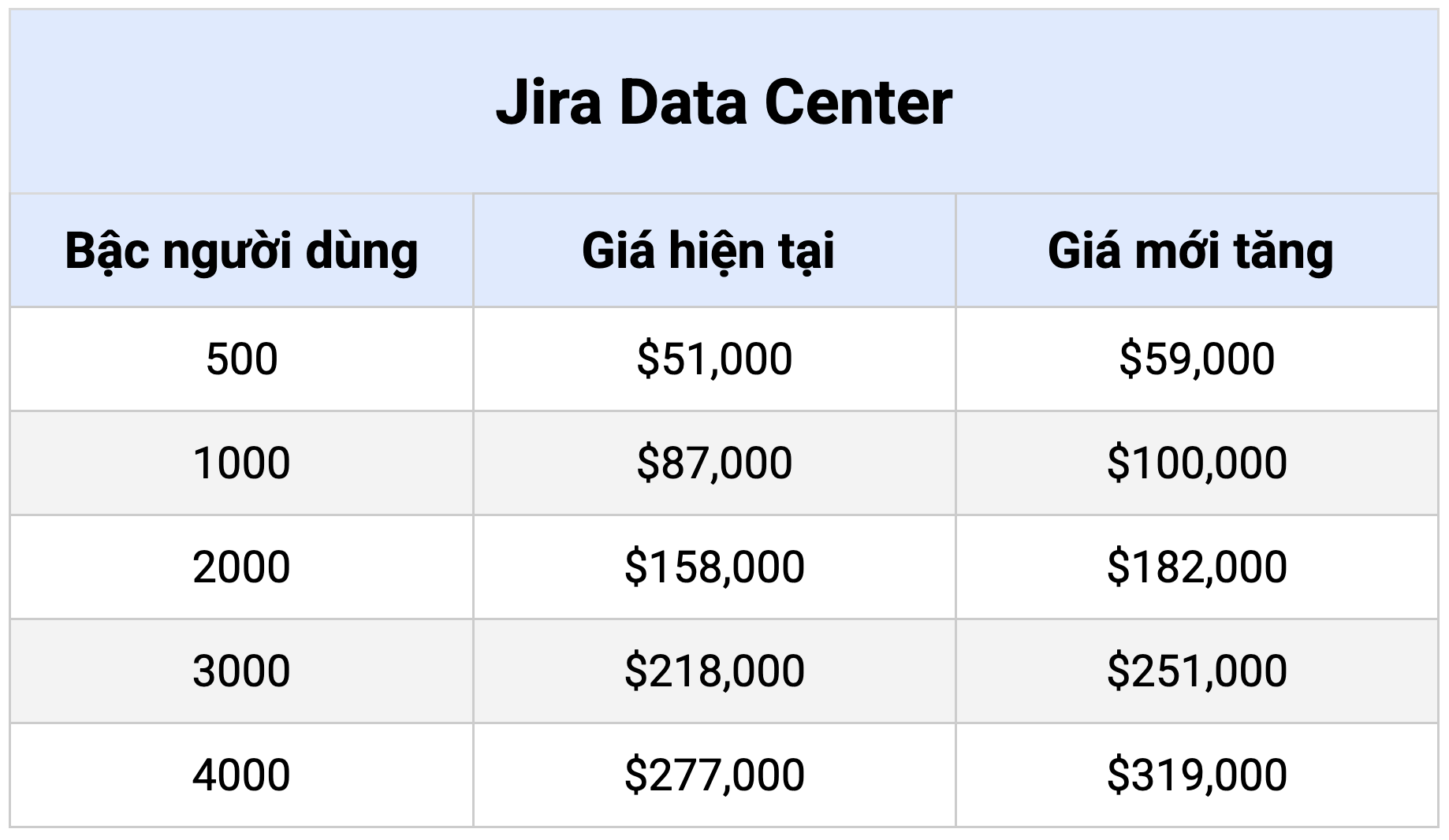Select the 3000 user tier cell
Screen dimensions: 1449x840
click(x=241, y=671)
